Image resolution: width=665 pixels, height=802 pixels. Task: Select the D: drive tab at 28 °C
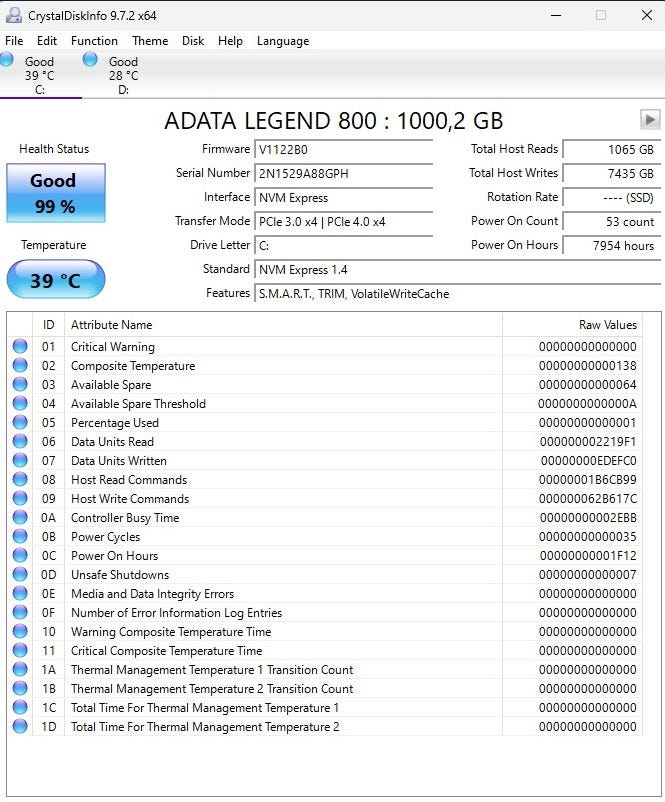pyautogui.click(x=122, y=76)
